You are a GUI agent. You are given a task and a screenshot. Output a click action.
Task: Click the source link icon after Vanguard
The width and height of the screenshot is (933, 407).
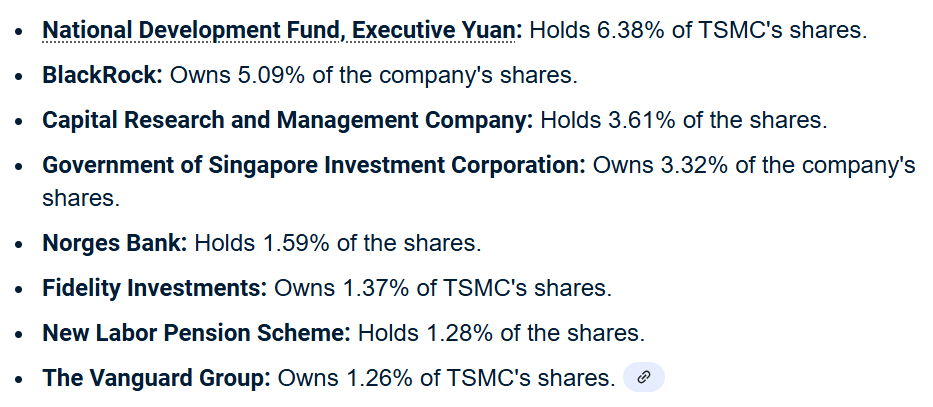(644, 378)
